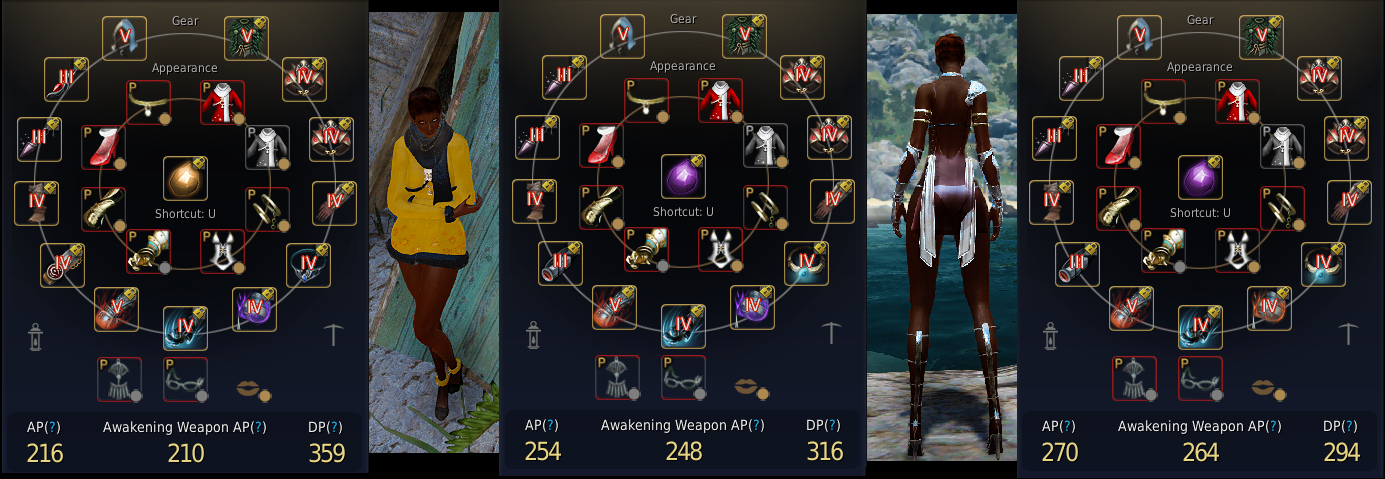Select the red coat appearance slot in the 254 AP panel
The height and width of the screenshot is (479, 1385).
721,102
